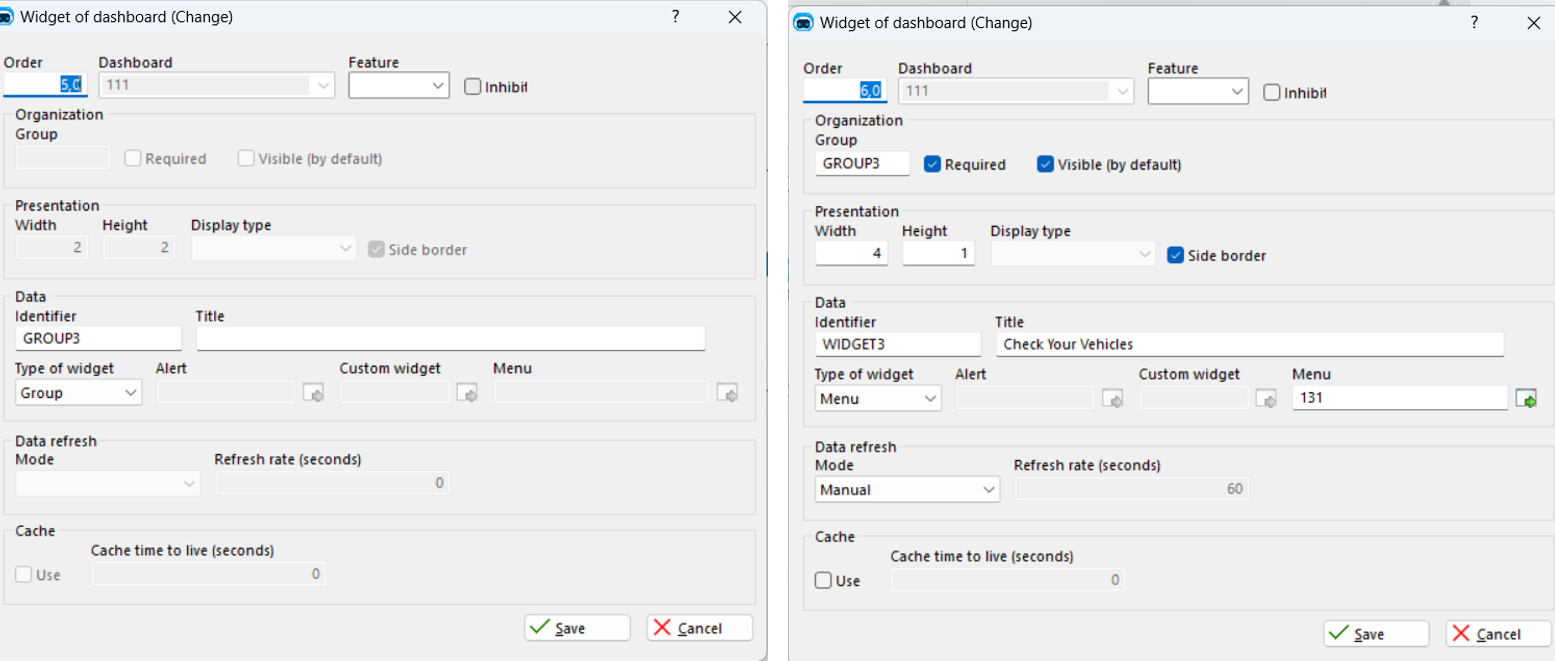Click Save button in right dialog
The image size is (1555, 661).
(x=1376, y=634)
